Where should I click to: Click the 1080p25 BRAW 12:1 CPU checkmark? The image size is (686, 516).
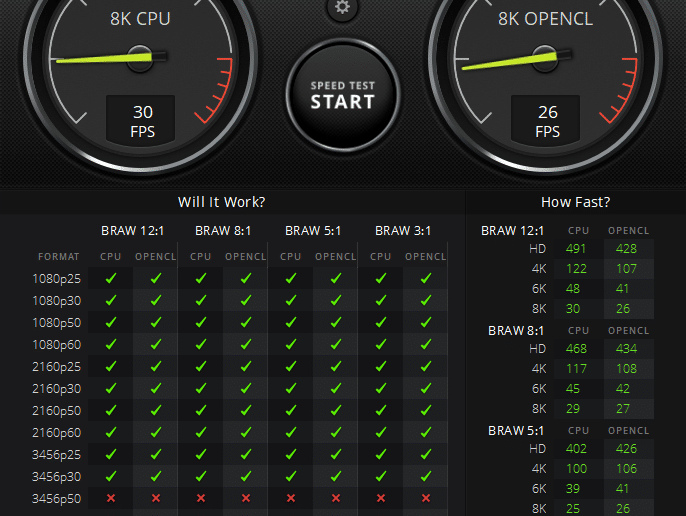pyautogui.click(x=111, y=278)
